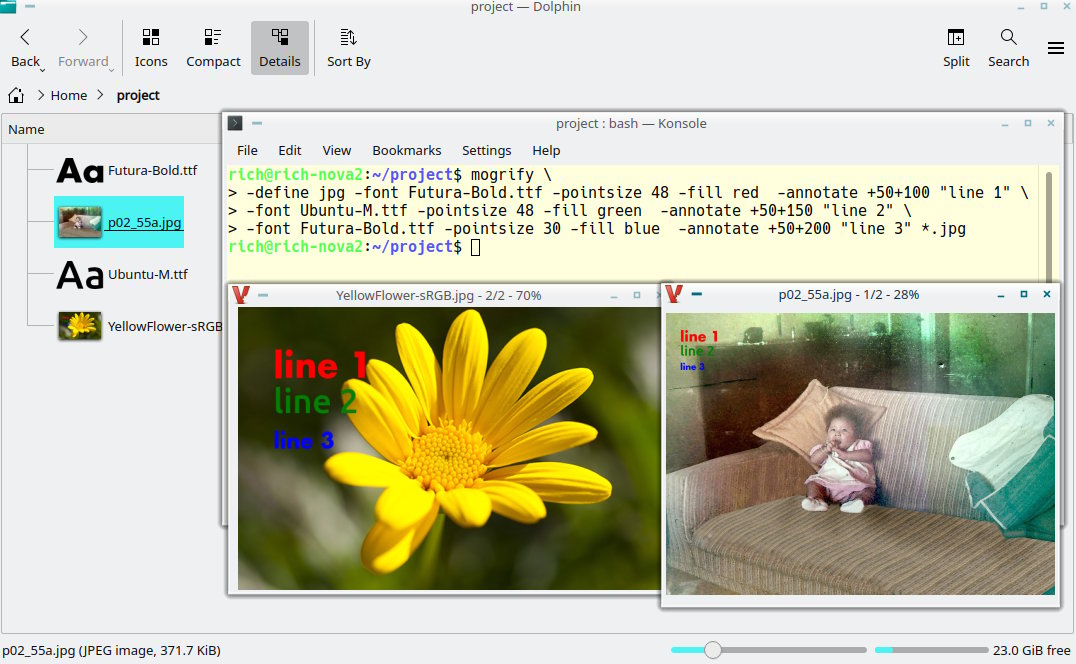Select the Futura-Bold.ttf font file
The height and width of the screenshot is (664, 1076).
coord(152,171)
